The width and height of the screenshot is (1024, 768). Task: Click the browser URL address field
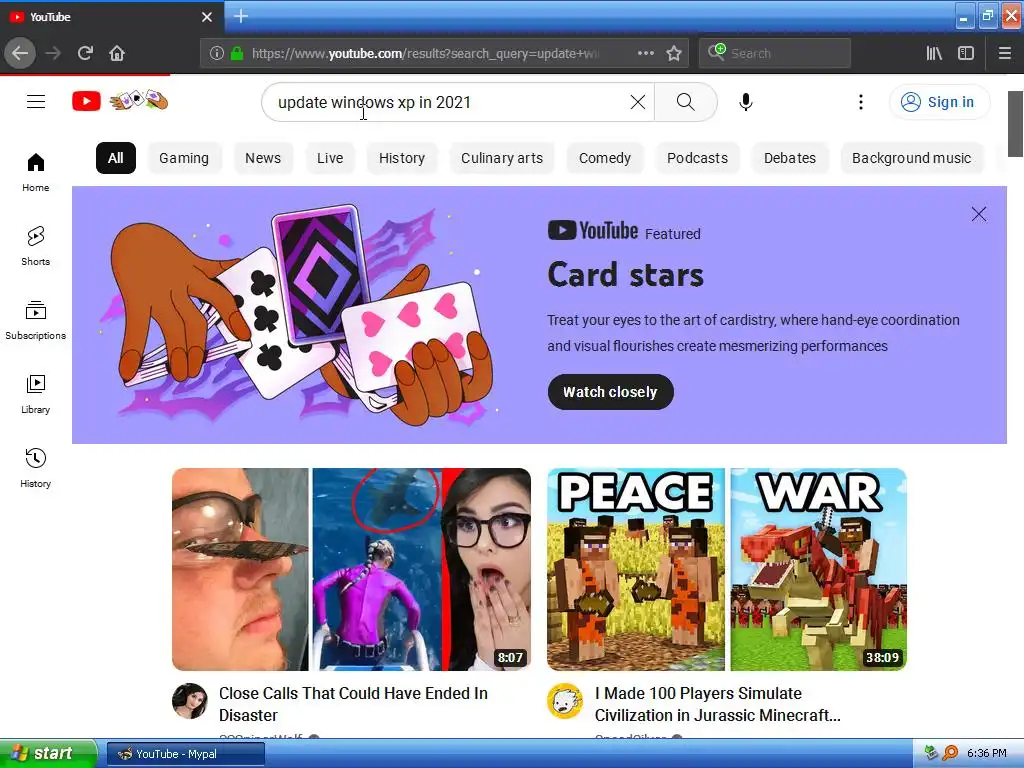coord(424,53)
